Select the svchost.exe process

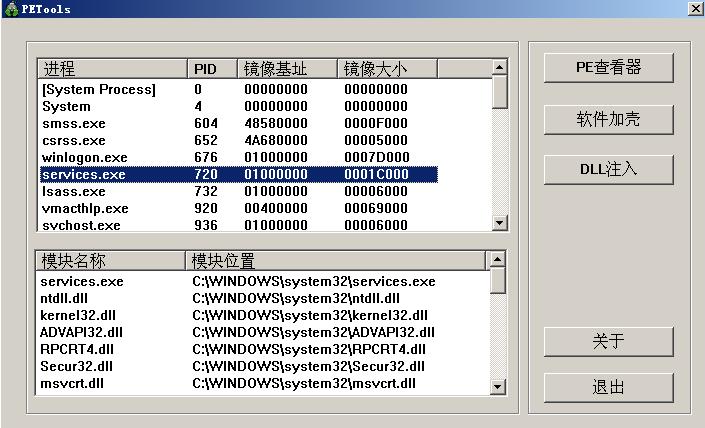click(x=238, y=225)
